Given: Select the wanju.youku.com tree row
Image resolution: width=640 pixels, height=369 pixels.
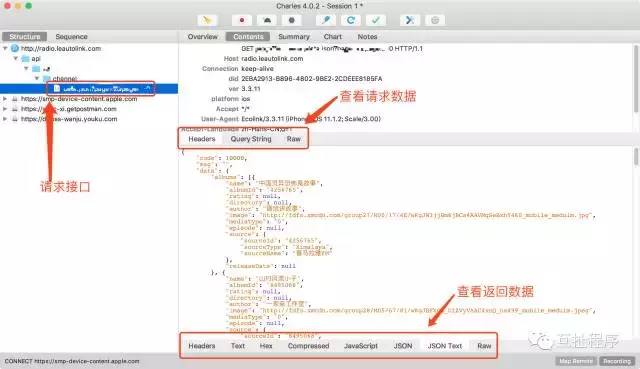Looking at the screenshot, I should 69,119.
